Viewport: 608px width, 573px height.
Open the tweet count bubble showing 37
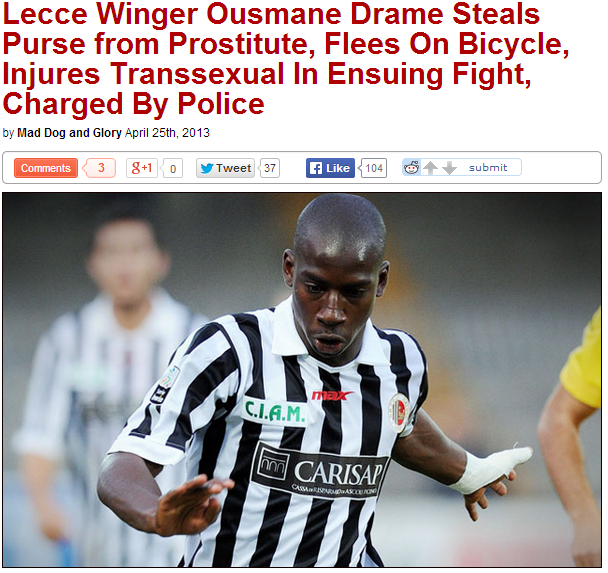269,168
